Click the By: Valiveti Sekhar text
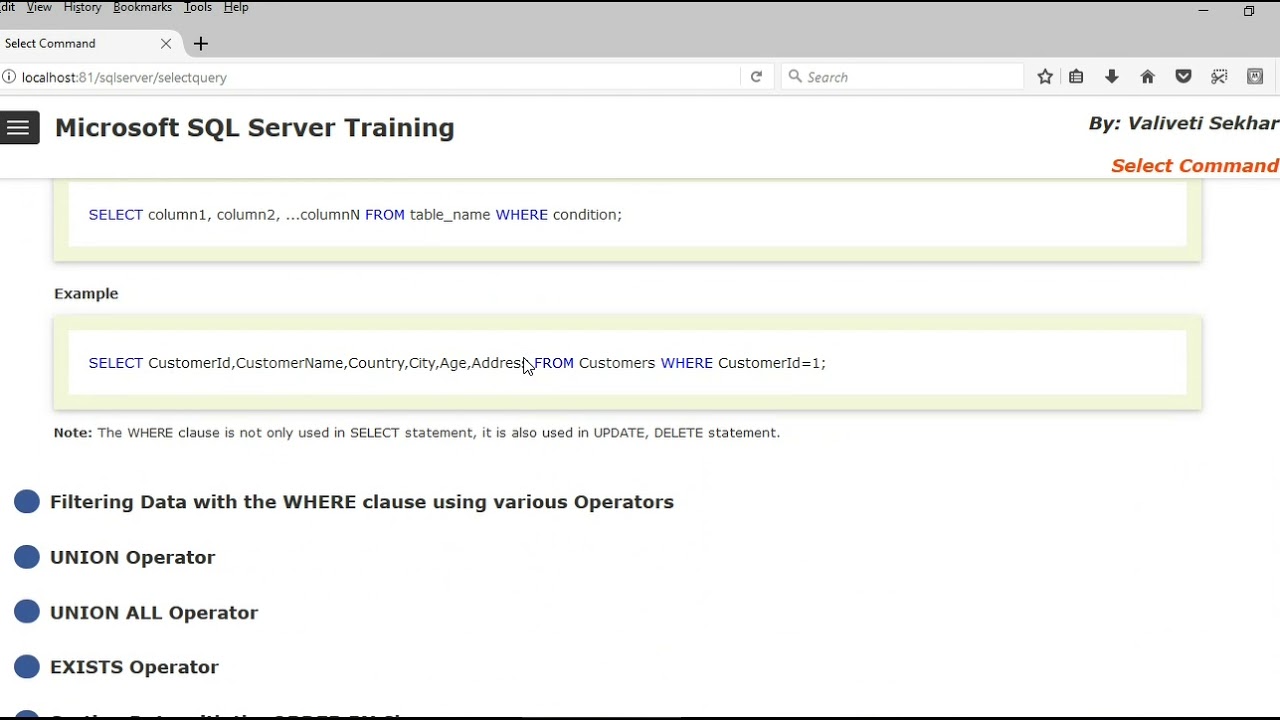1280x720 pixels. click(x=1183, y=123)
